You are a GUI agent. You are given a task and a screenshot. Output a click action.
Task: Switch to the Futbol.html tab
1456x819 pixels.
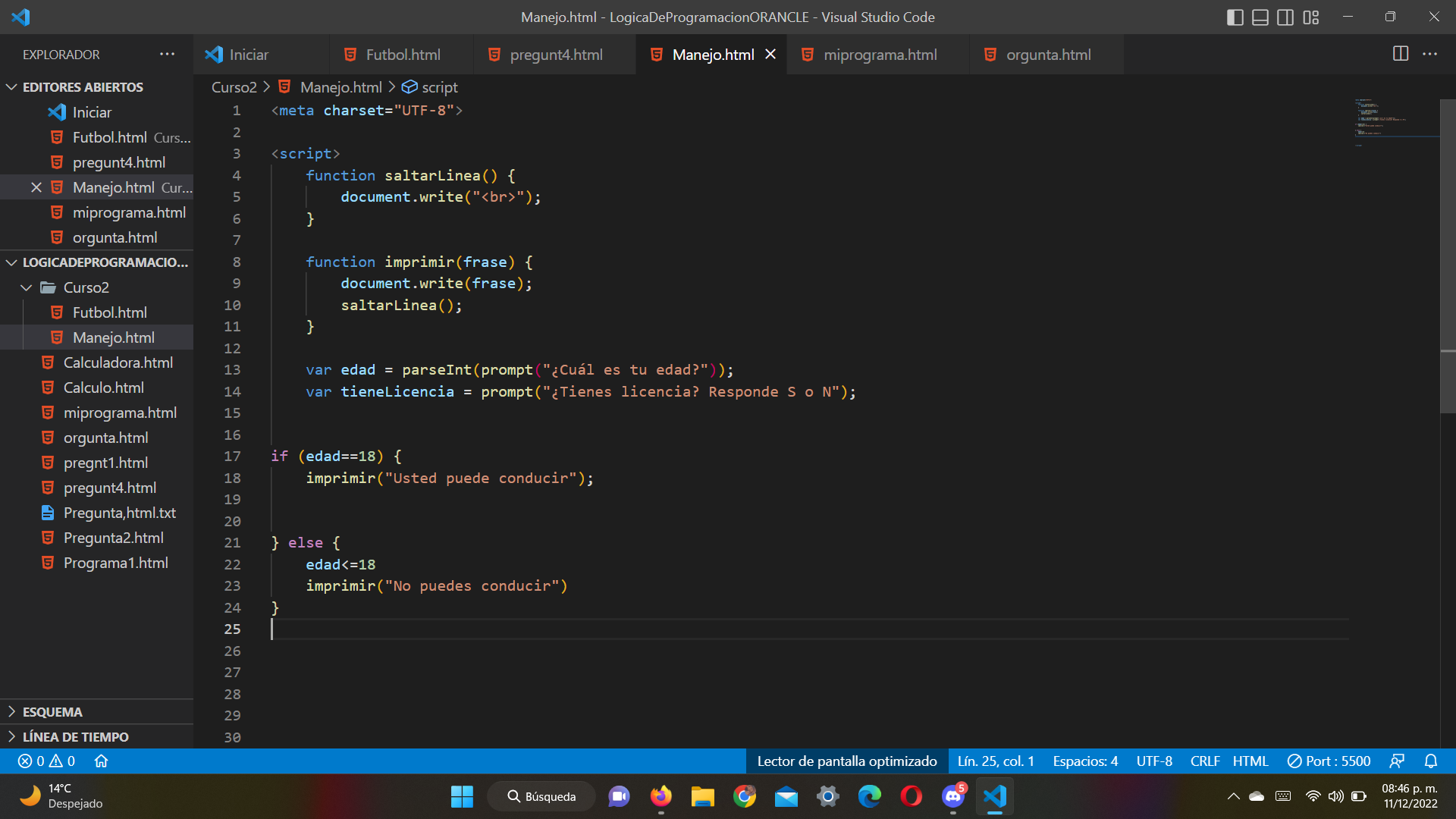(402, 55)
